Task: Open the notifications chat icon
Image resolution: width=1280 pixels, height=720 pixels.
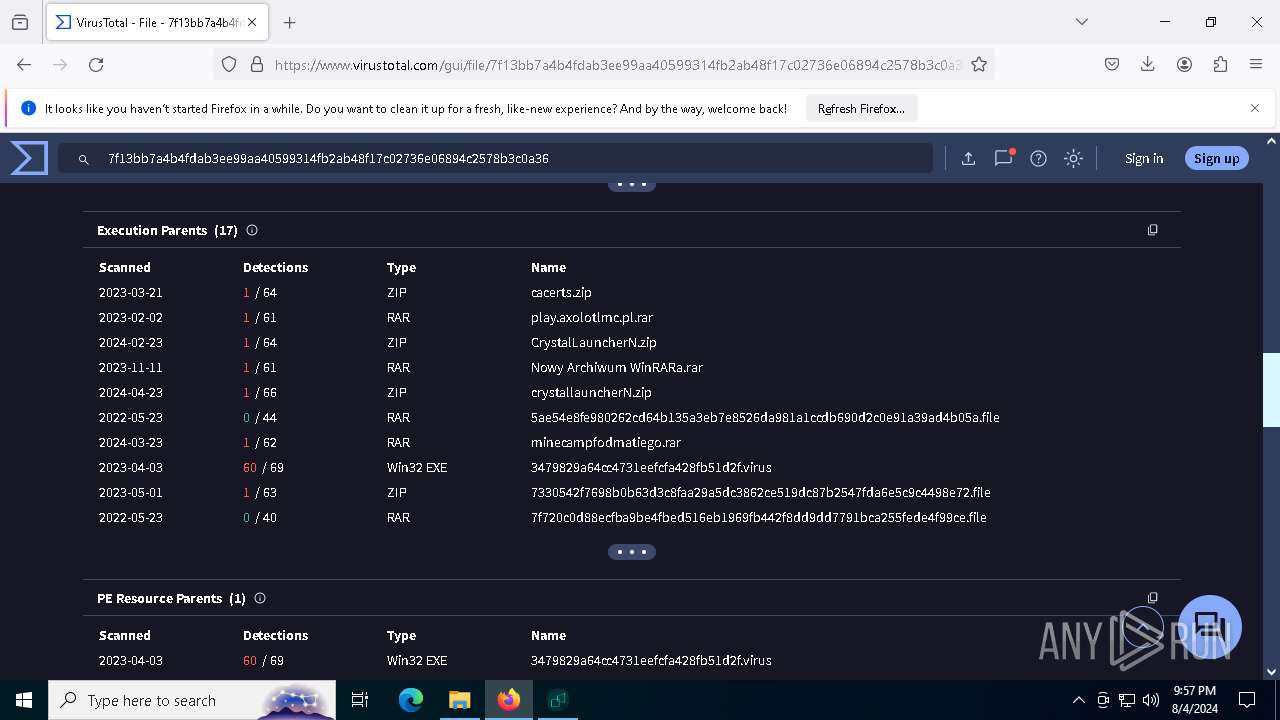Action: [x=1003, y=158]
